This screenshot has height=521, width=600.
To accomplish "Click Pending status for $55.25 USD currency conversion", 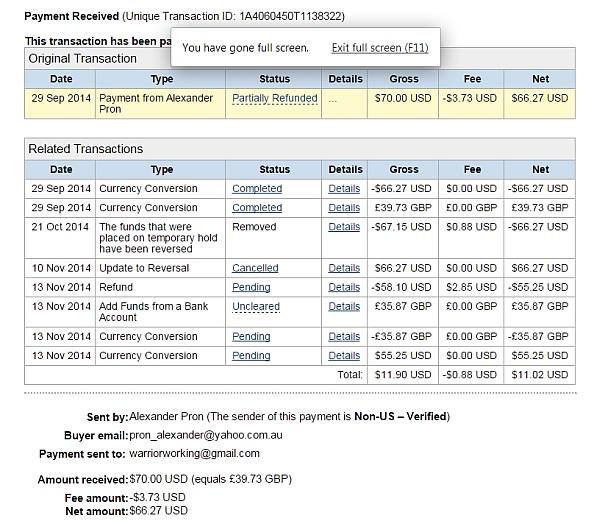I will tap(251, 356).
